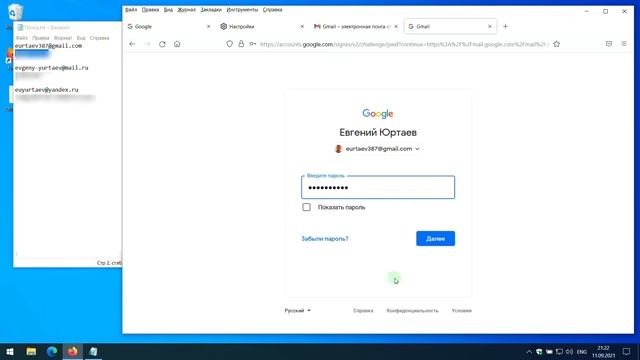The height and width of the screenshot is (360, 640).
Task: Open the Pocket save icon in toolbar
Action: (609, 44)
